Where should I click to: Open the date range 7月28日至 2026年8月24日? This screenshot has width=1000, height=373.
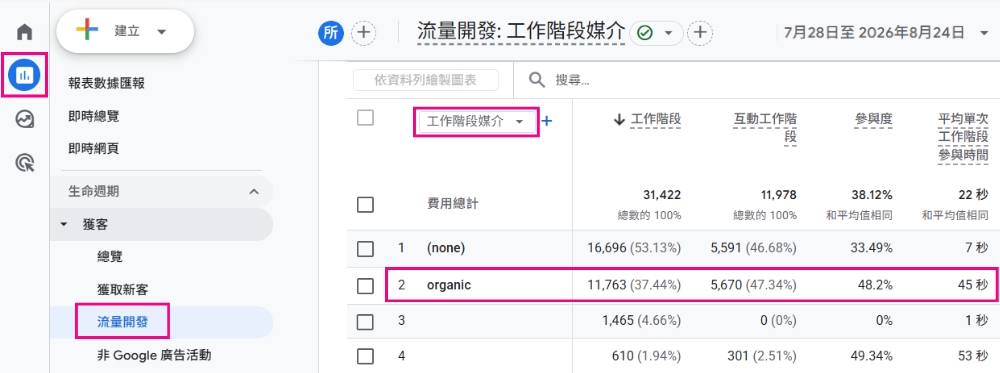[886, 33]
